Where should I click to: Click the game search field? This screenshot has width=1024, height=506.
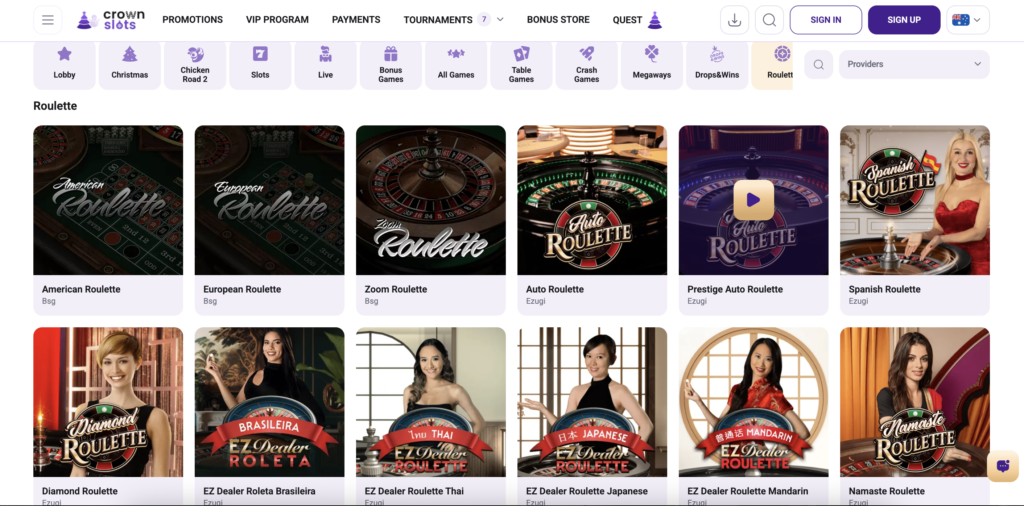[x=819, y=64]
